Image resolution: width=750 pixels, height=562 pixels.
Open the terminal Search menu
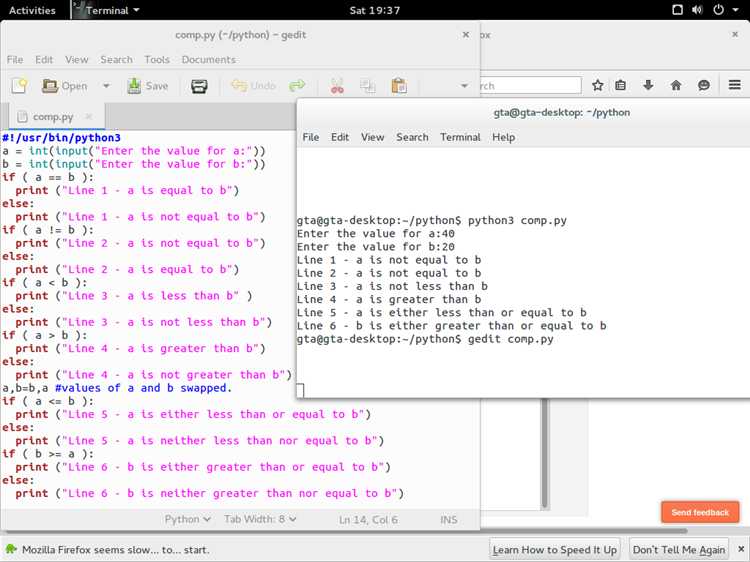point(412,137)
